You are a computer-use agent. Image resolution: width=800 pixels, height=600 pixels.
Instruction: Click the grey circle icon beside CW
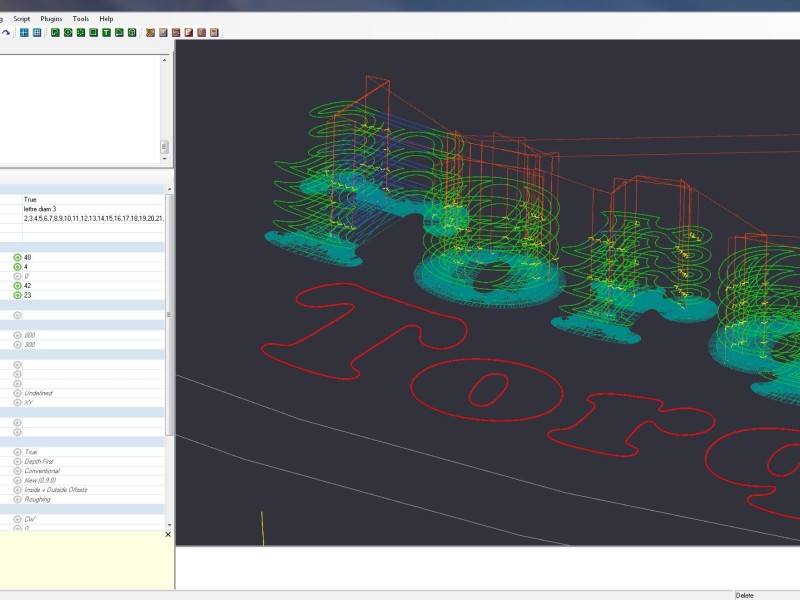17,519
